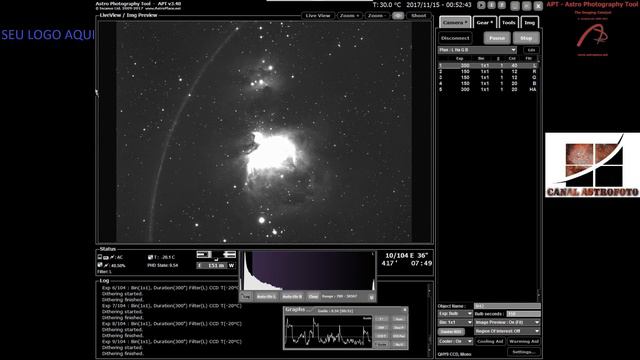Open the Img tab
The width and height of the screenshot is (640, 360).
coord(529,22)
